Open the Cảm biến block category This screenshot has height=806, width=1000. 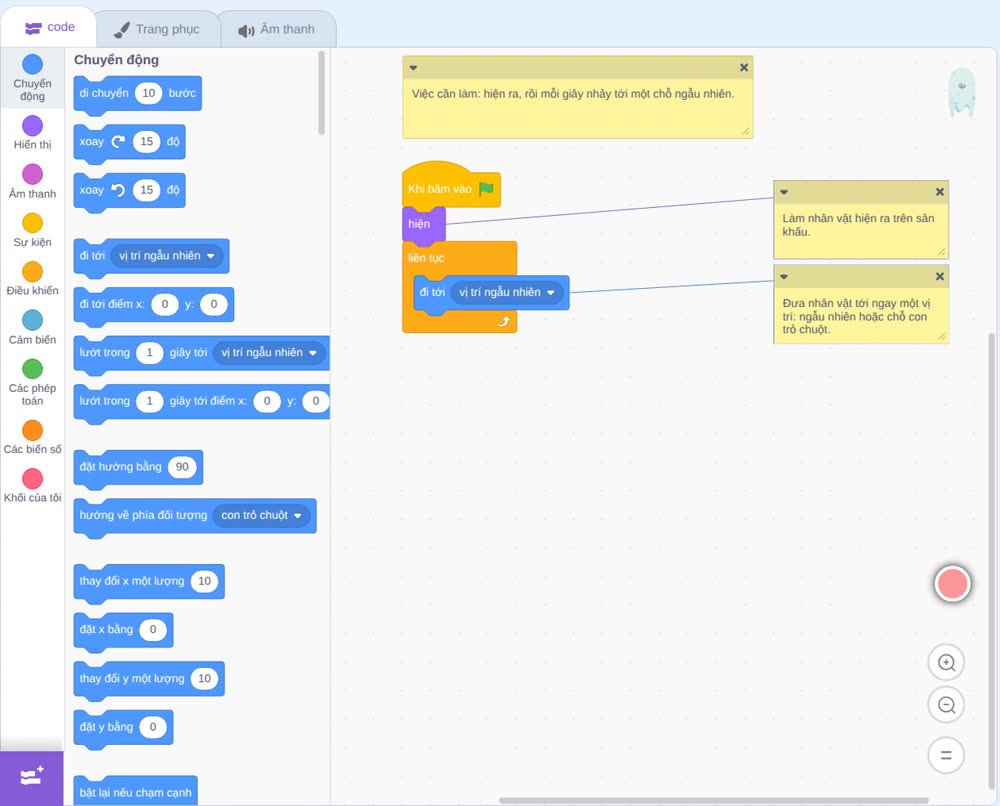point(32,328)
